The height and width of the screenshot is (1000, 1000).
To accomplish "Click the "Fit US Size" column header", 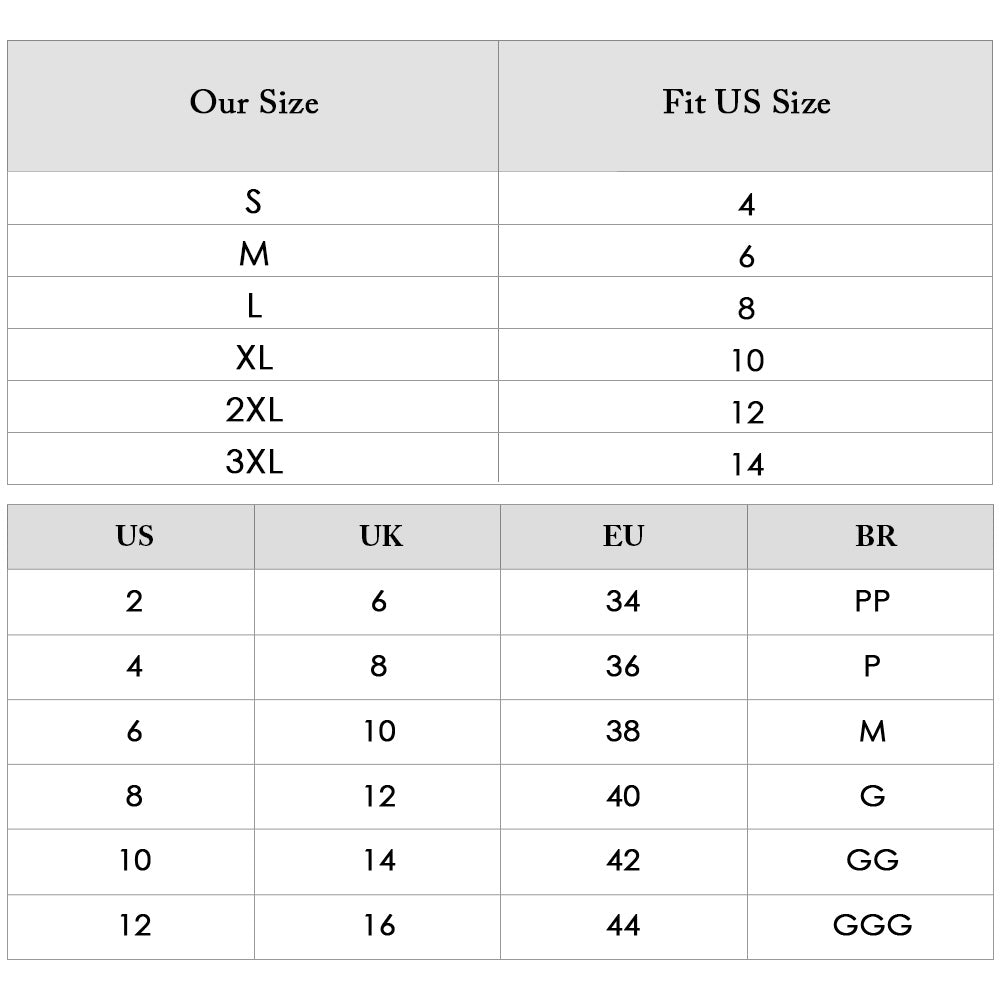I will click(x=746, y=103).
